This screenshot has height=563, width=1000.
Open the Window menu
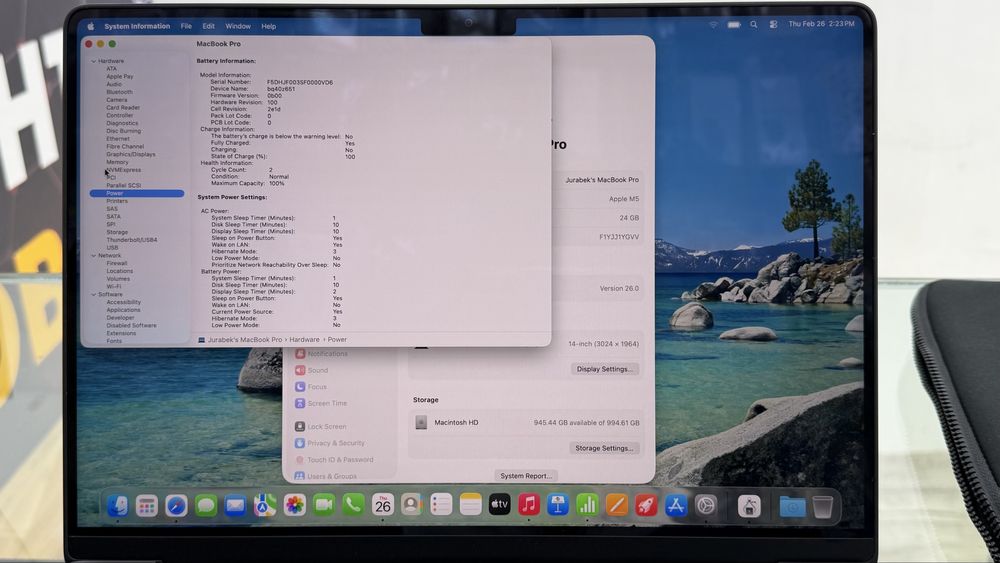(238, 26)
